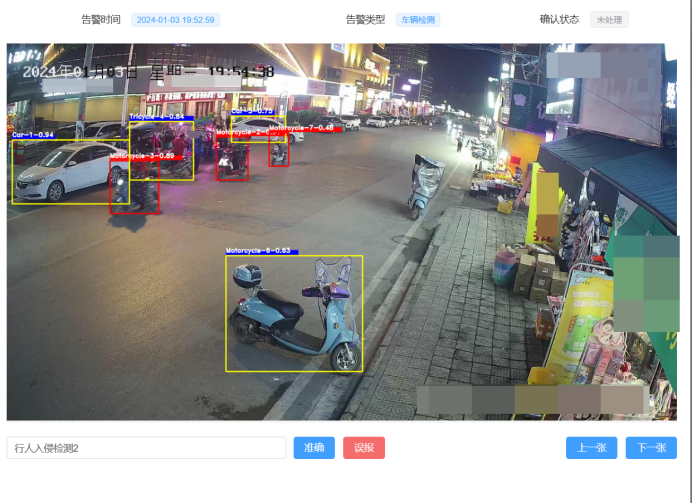
Task: Focus the 行人入侵检测2 input field
Action: click(147, 448)
